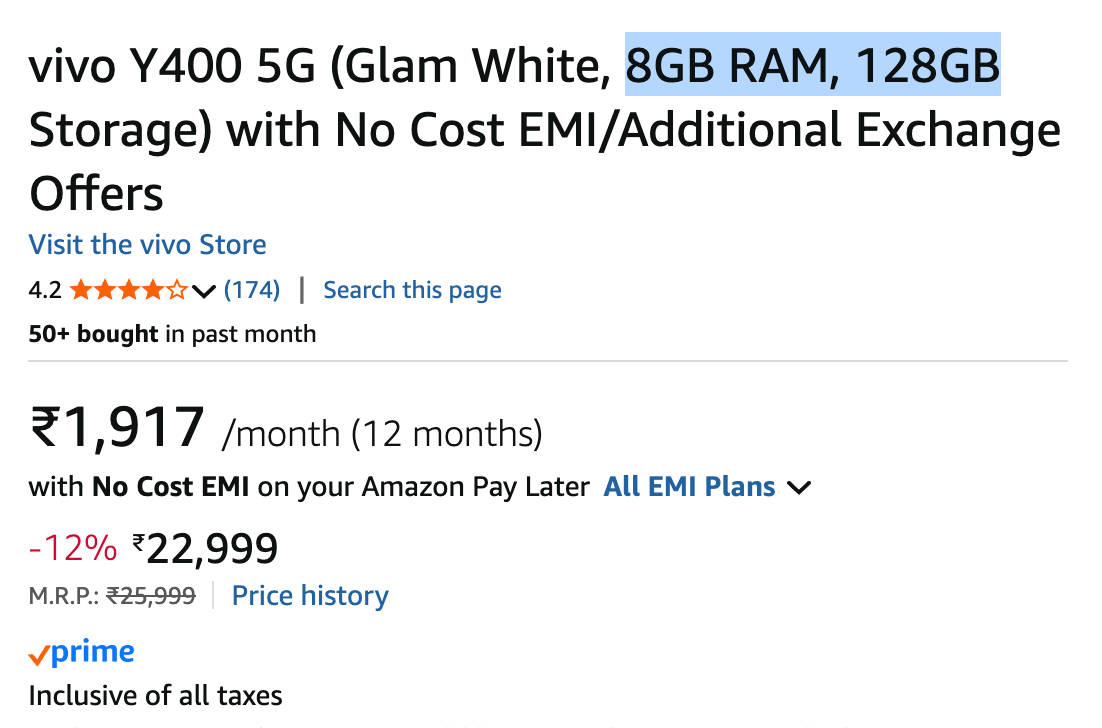The height and width of the screenshot is (728, 1102).
Task: Click the 50+ bought in past month text
Action: pyautogui.click(x=172, y=334)
